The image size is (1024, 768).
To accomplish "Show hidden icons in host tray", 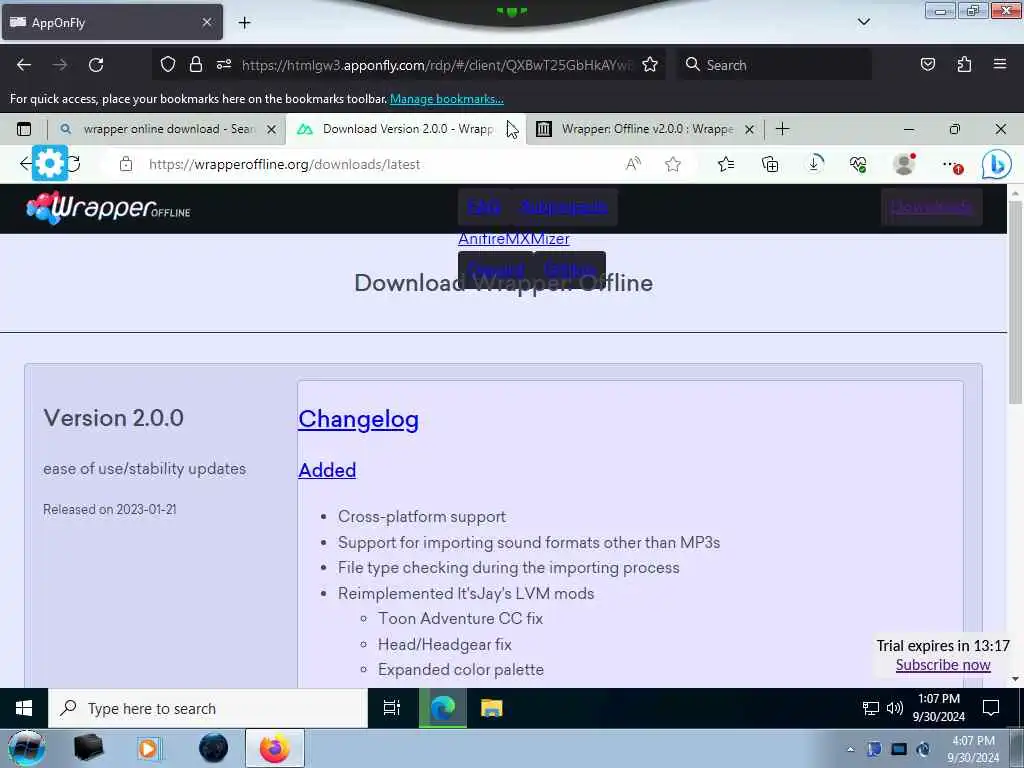I will click(850, 750).
